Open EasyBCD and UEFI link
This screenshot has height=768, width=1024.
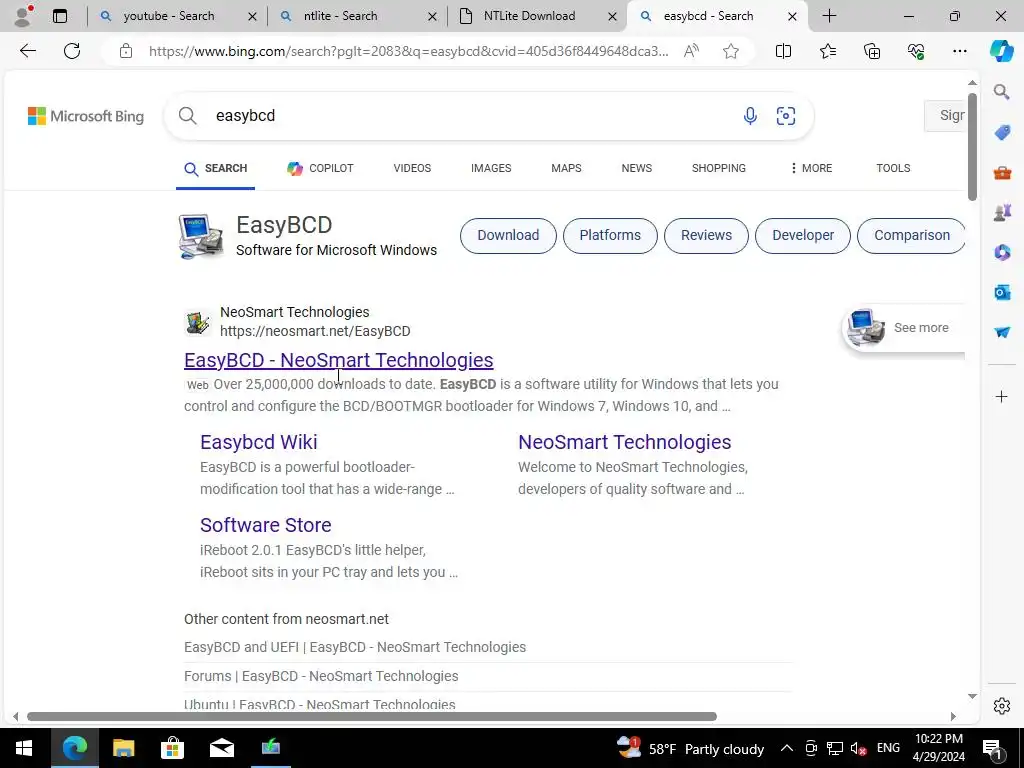click(x=355, y=647)
